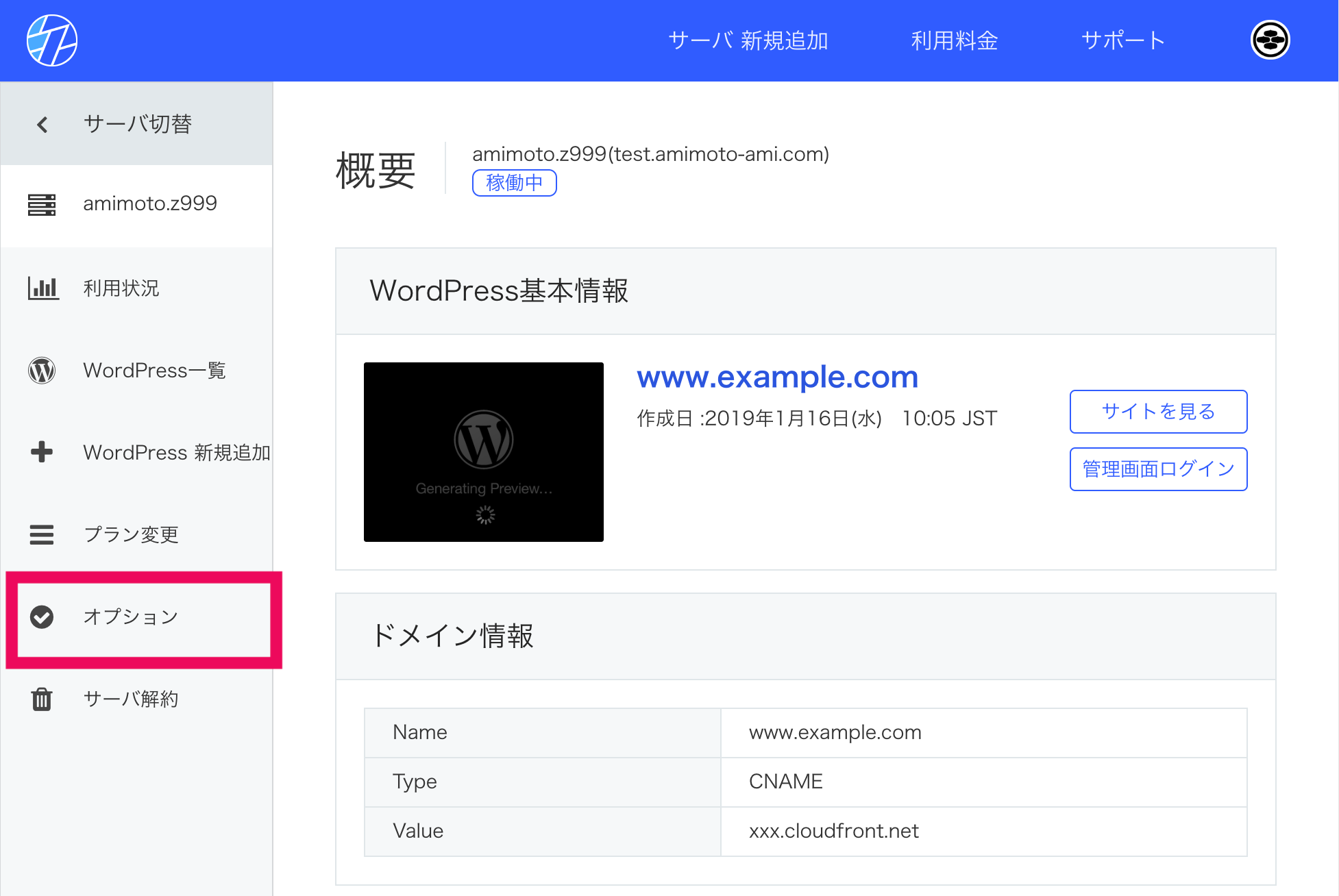Click the CNAME Type value cell

984,782
